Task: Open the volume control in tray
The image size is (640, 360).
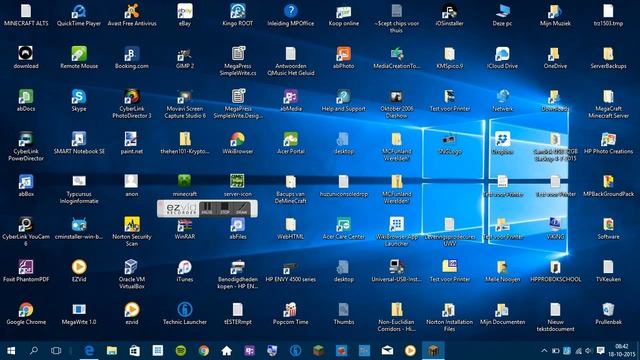Action: point(588,351)
